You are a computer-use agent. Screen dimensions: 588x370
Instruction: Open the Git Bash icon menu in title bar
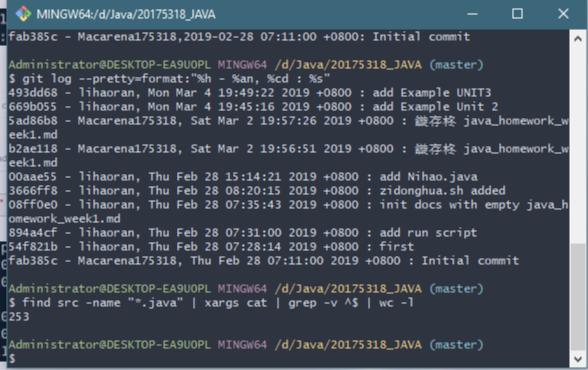click(x=23, y=14)
